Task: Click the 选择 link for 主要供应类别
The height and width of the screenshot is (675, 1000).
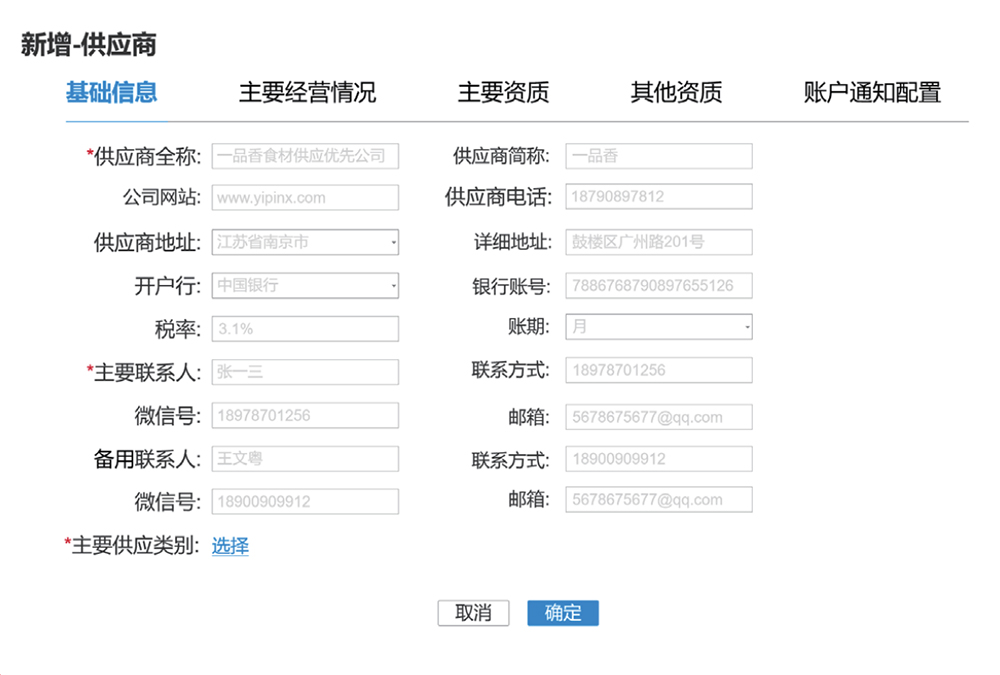Action: (x=230, y=546)
